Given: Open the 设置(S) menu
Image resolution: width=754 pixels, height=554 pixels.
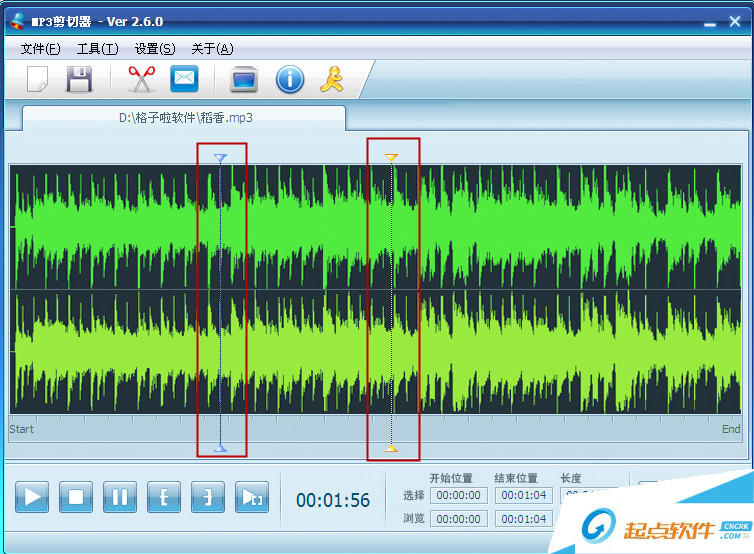Looking at the screenshot, I should [155, 49].
